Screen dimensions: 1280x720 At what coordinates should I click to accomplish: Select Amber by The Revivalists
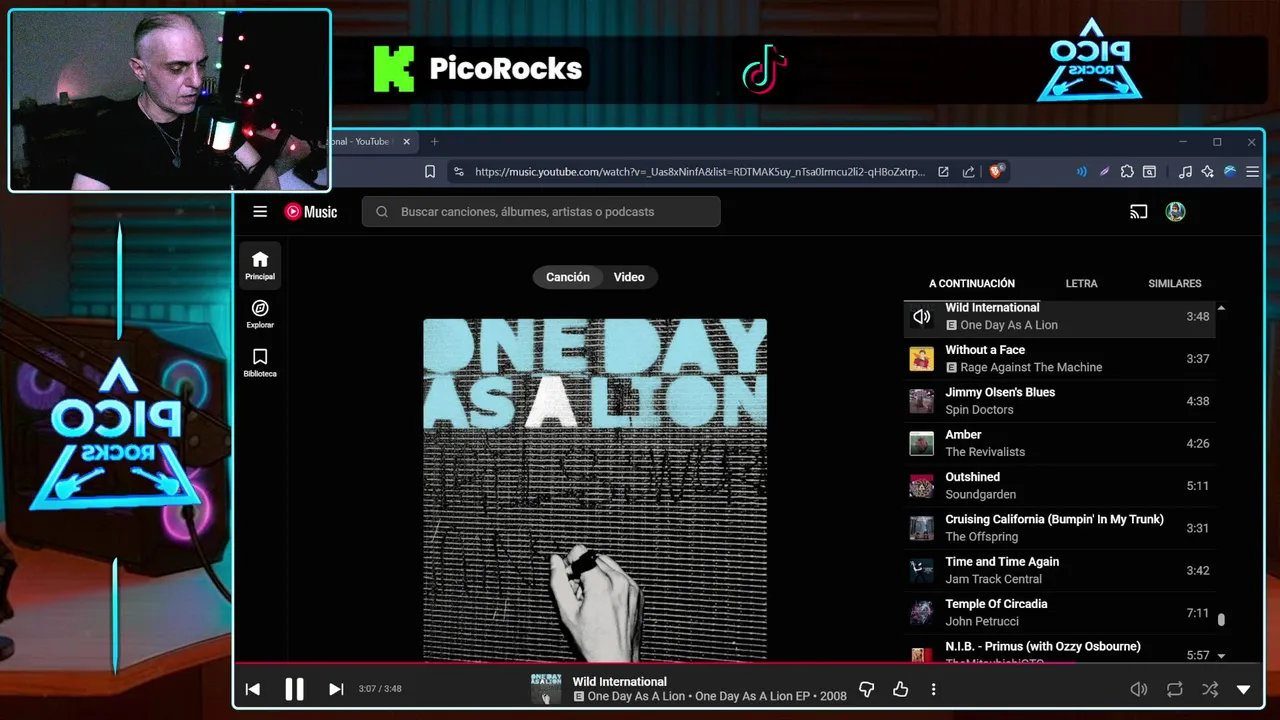pos(1059,443)
